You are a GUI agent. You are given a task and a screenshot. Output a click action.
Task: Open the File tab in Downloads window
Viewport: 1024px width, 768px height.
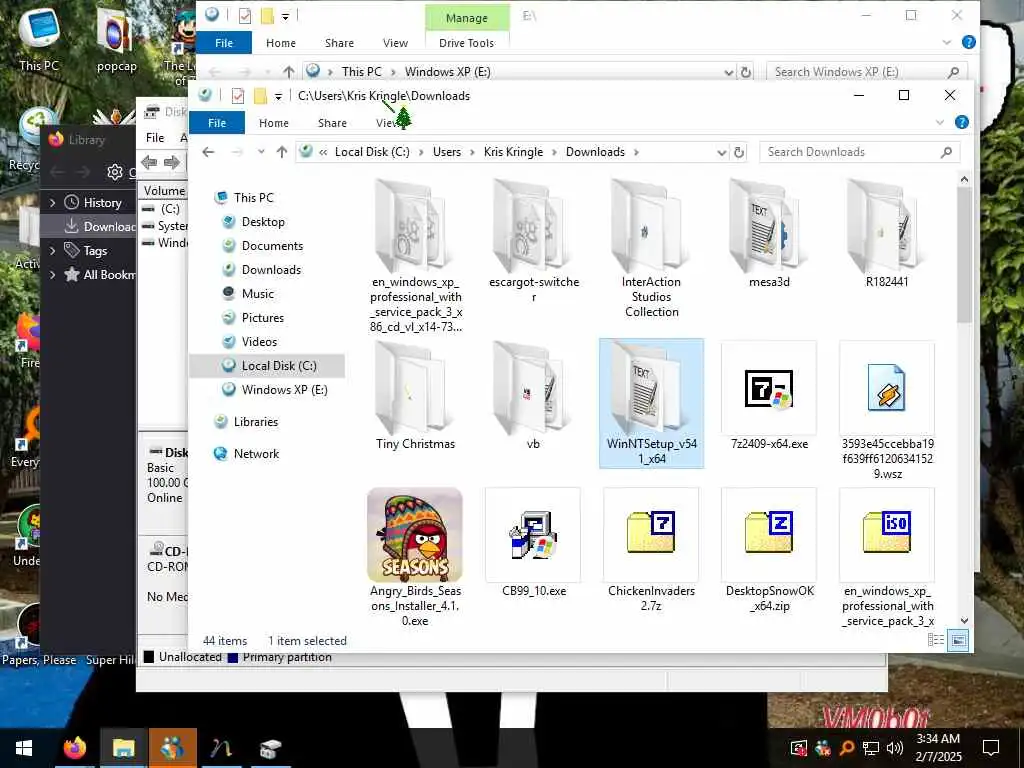click(217, 123)
